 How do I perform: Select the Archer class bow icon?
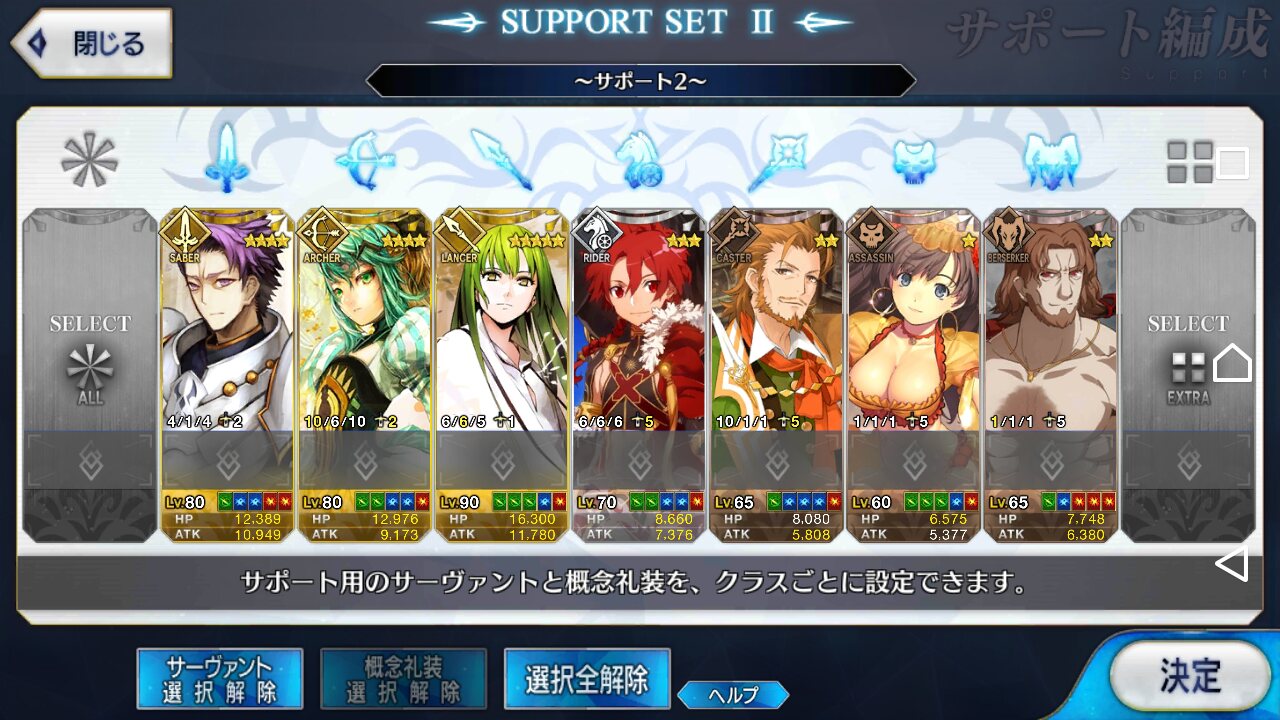click(364, 159)
